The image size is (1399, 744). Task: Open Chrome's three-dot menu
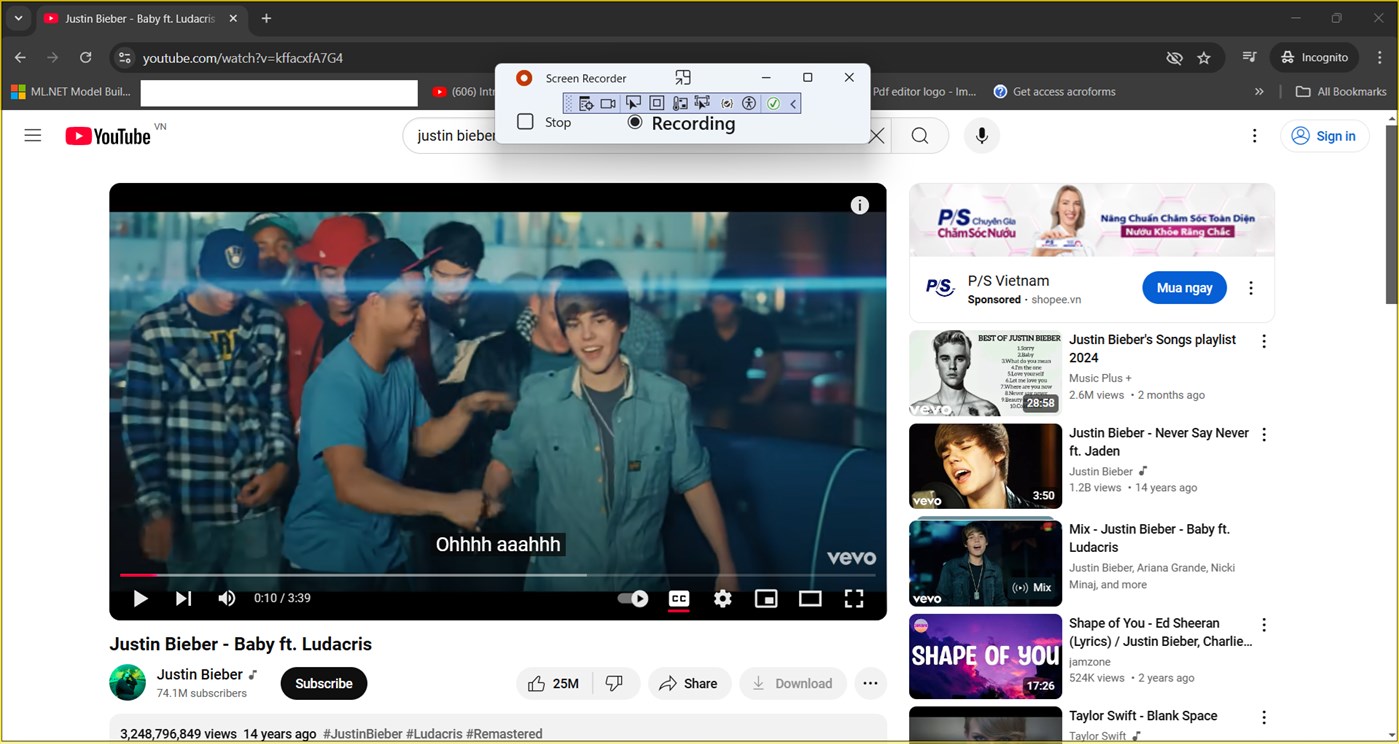point(1381,57)
